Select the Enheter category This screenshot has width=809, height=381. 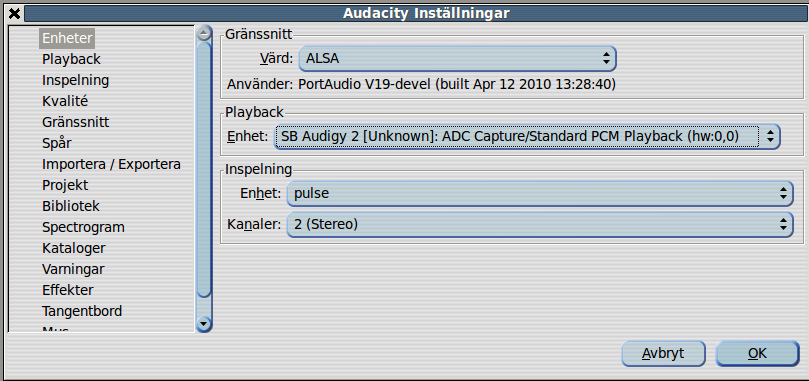67,38
